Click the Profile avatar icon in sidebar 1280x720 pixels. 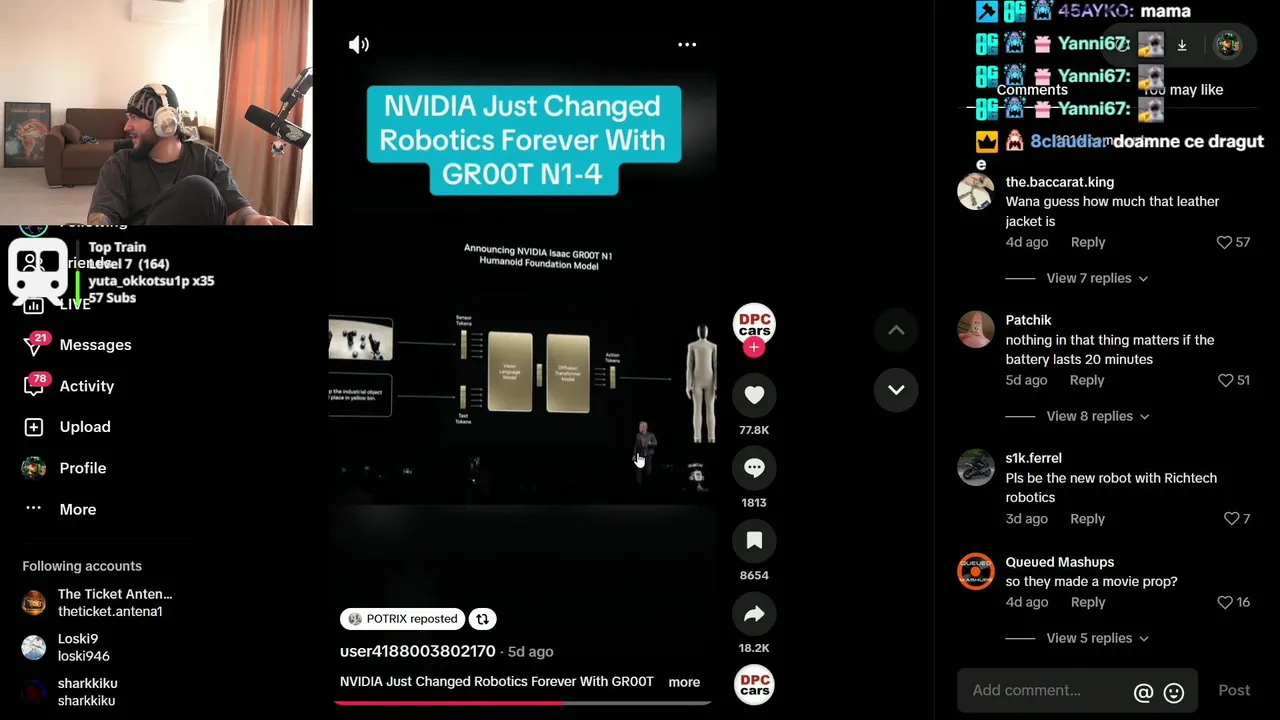tap(34, 468)
